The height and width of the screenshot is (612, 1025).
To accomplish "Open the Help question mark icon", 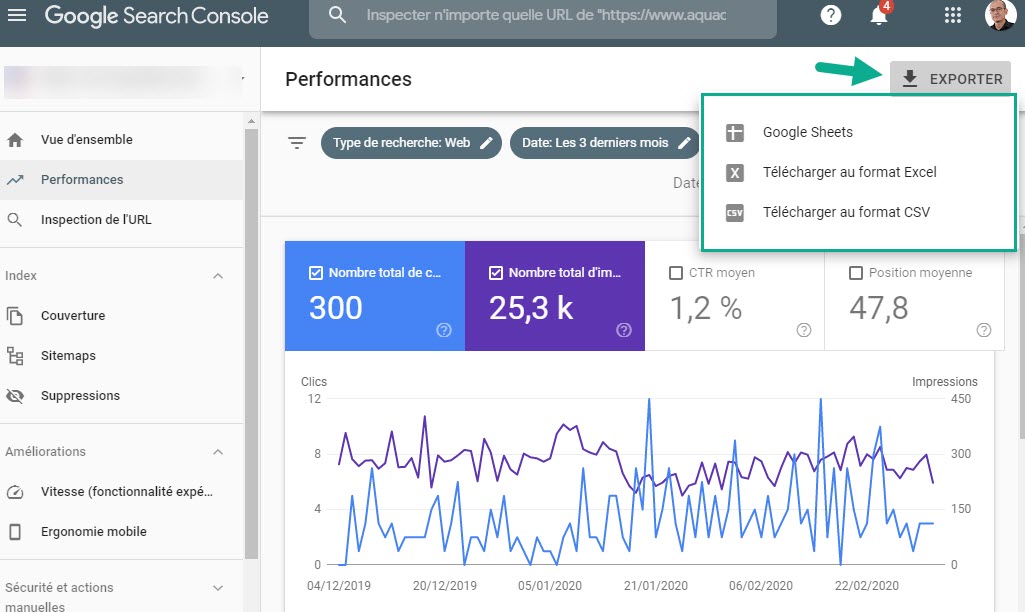I will pyautogui.click(x=830, y=14).
